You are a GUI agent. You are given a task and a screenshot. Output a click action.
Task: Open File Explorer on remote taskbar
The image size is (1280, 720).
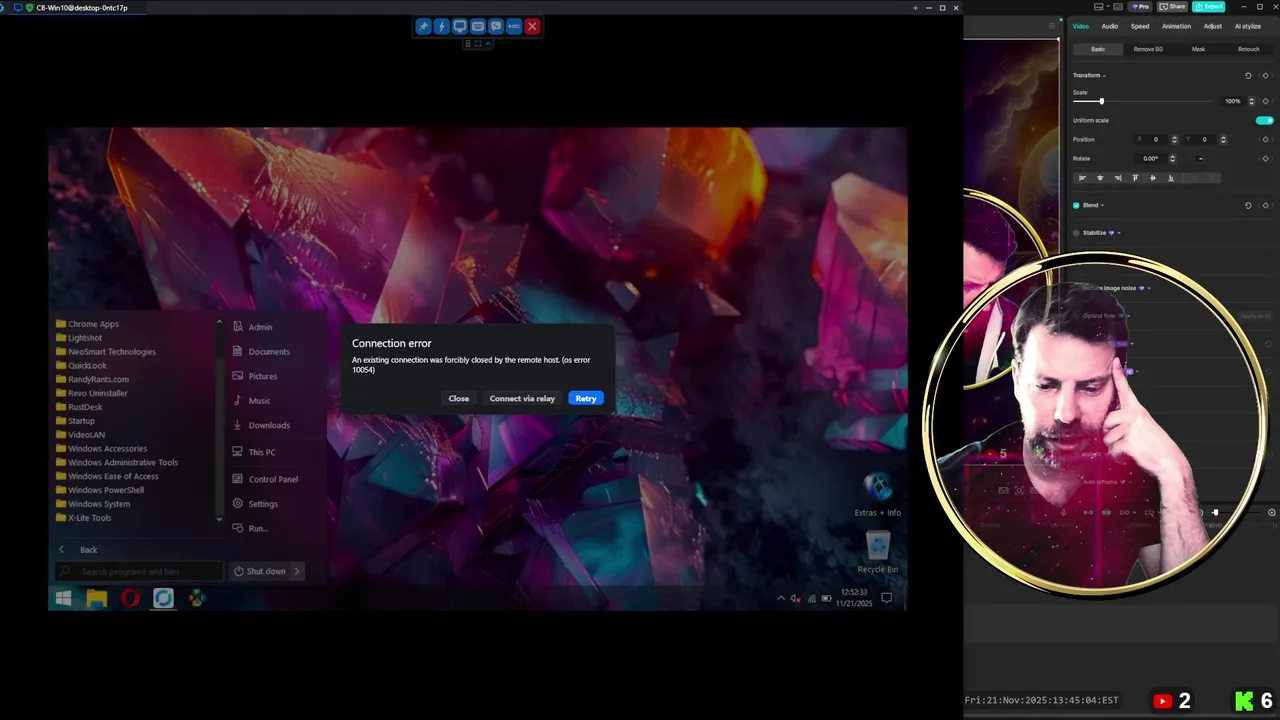(97, 598)
